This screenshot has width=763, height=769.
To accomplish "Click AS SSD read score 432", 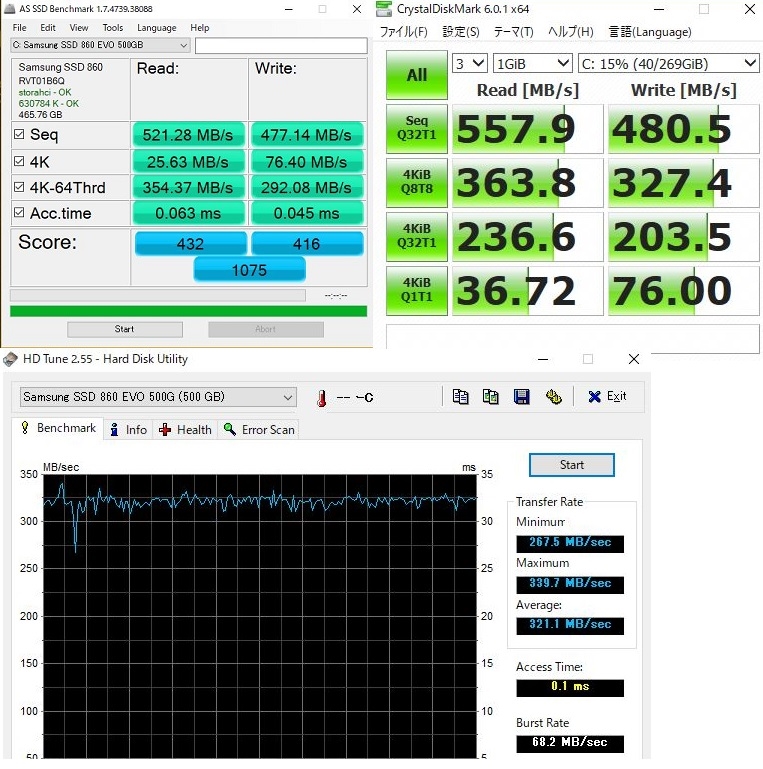I will pyautogui.click(x=190, y=244).
